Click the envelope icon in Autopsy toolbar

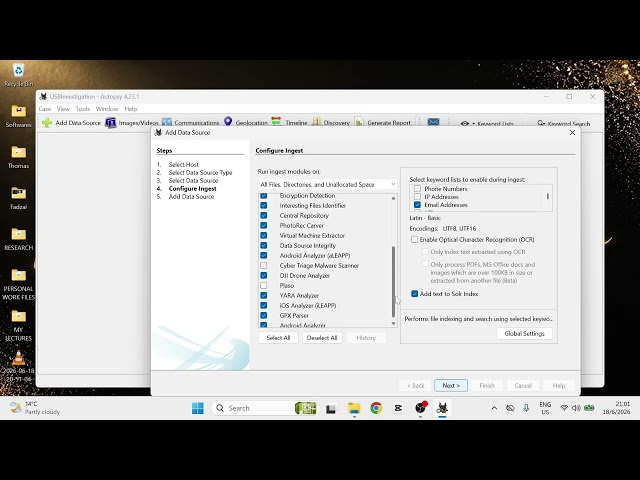pos(433,122)
